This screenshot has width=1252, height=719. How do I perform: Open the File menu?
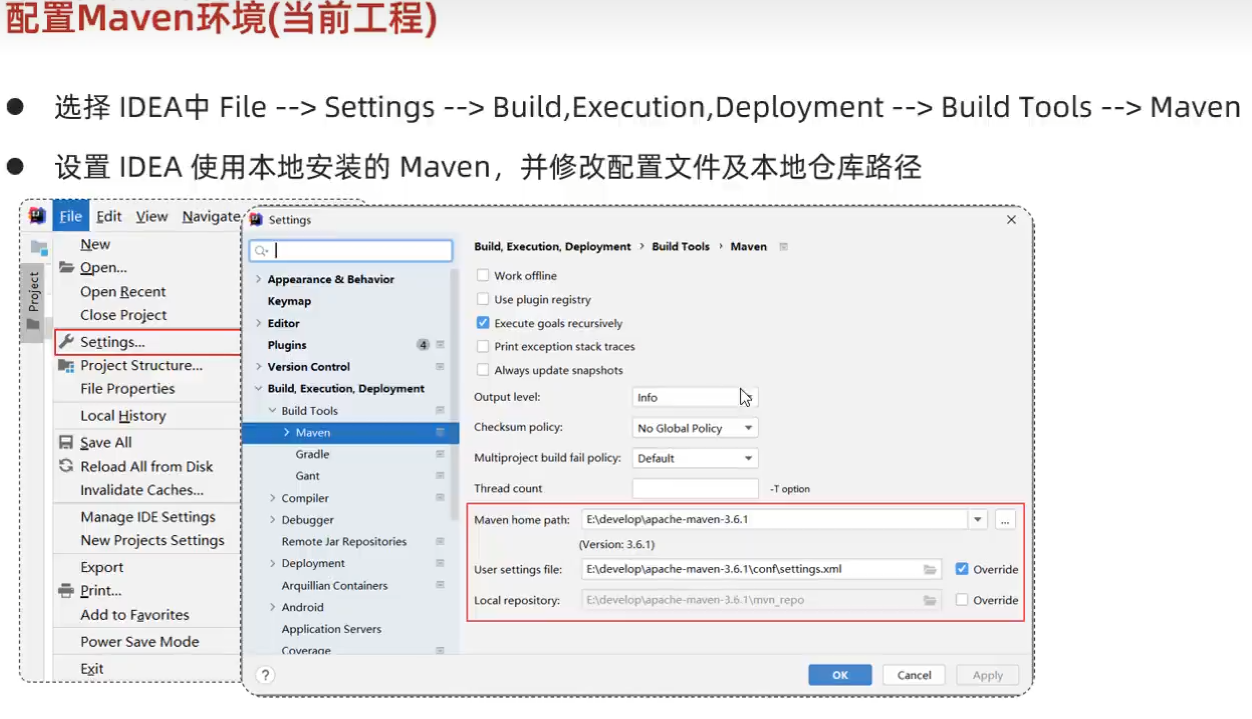70,216
